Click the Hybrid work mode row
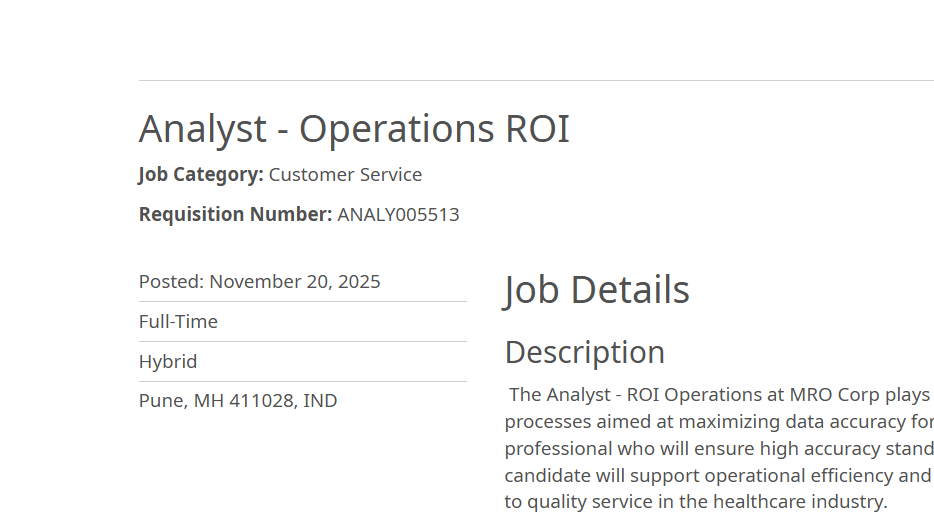 click(x=168, y=362)
